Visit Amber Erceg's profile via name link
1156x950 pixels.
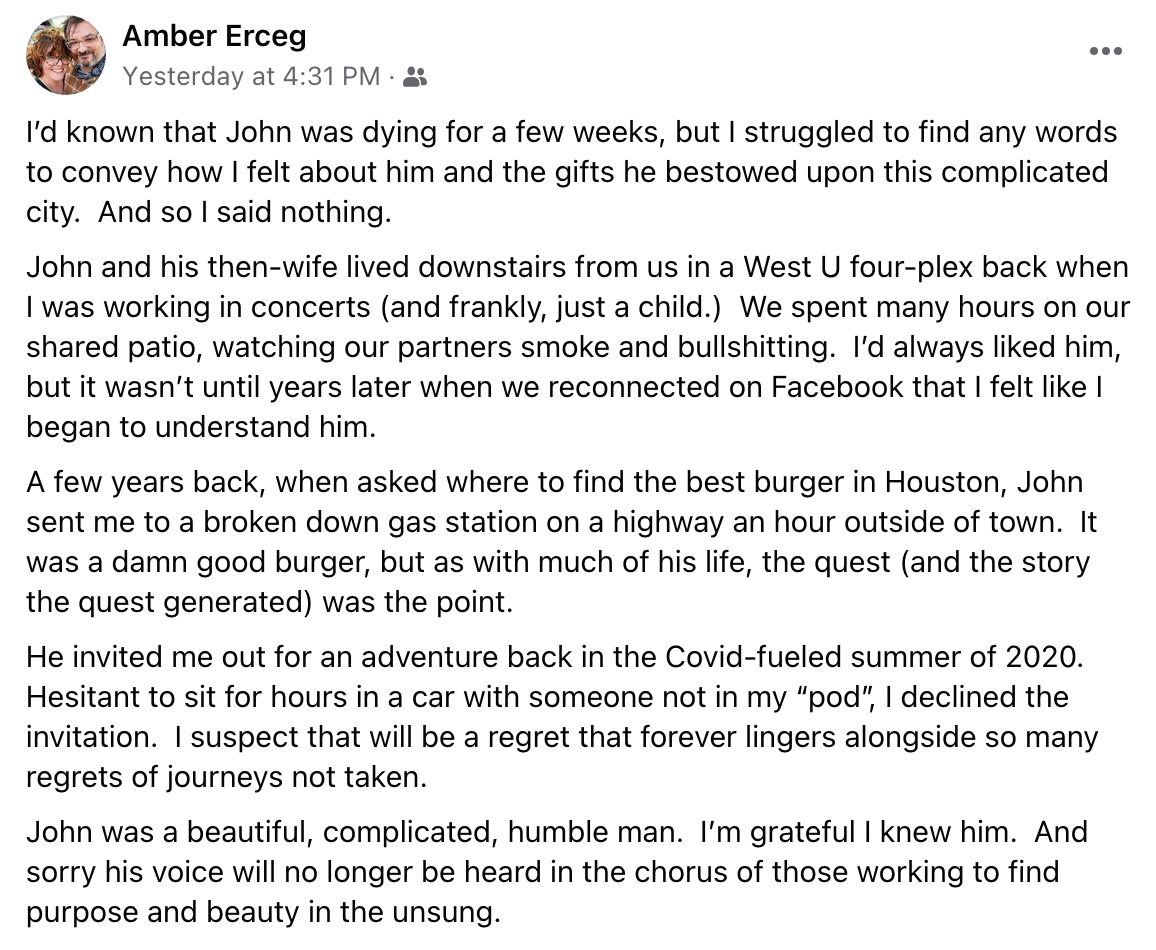pos(214,35)
